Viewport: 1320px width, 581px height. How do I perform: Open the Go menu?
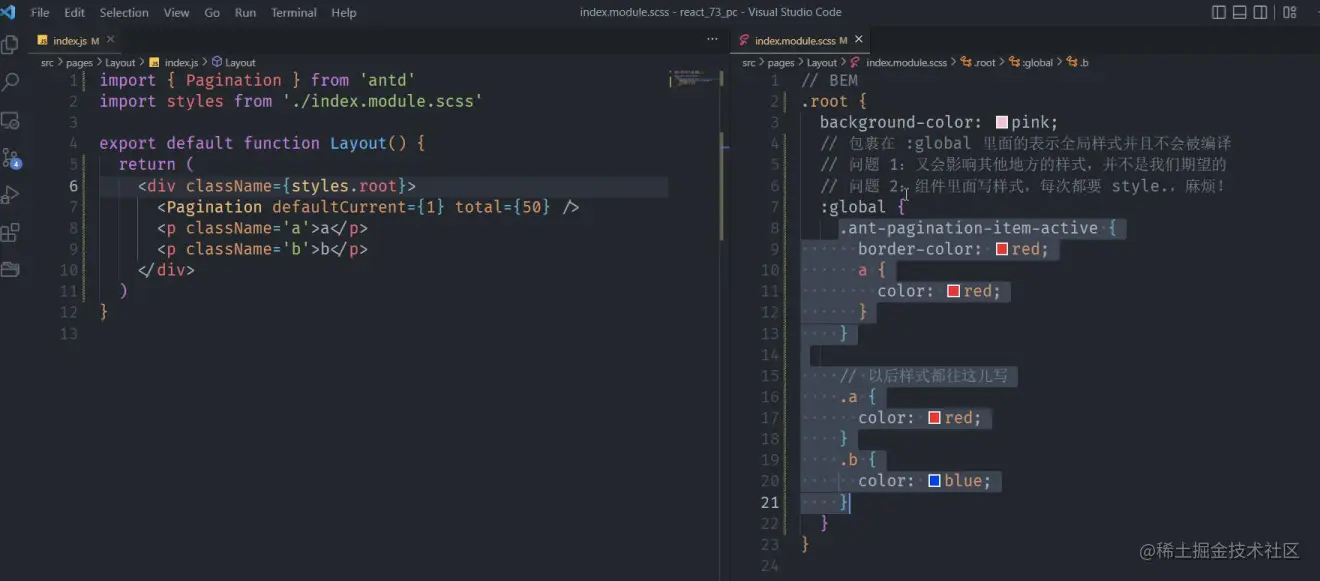[x=212, y=12]
